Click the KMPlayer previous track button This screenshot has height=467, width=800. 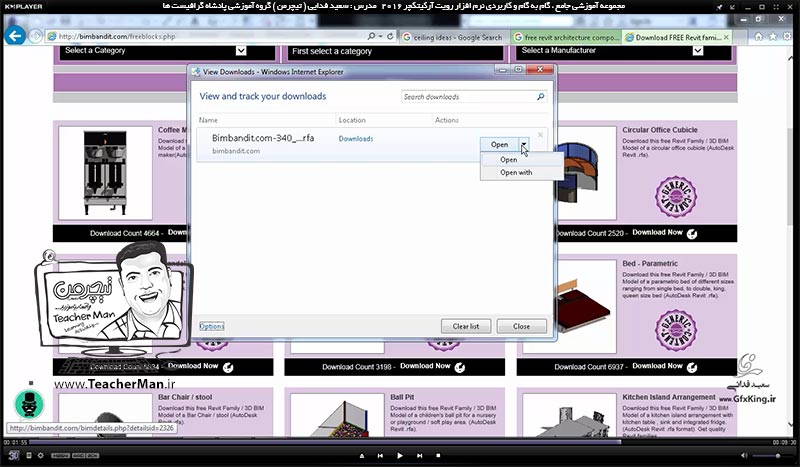380,455
